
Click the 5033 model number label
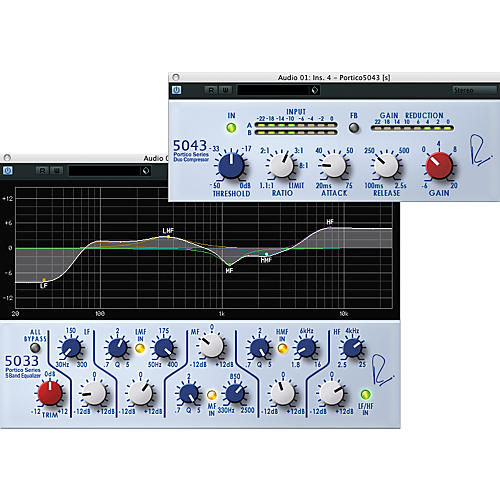22,361
